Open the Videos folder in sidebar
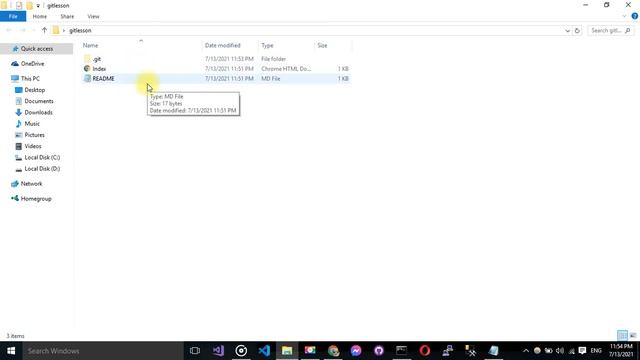This screenshot has width=640, height=360. point(33,146)
